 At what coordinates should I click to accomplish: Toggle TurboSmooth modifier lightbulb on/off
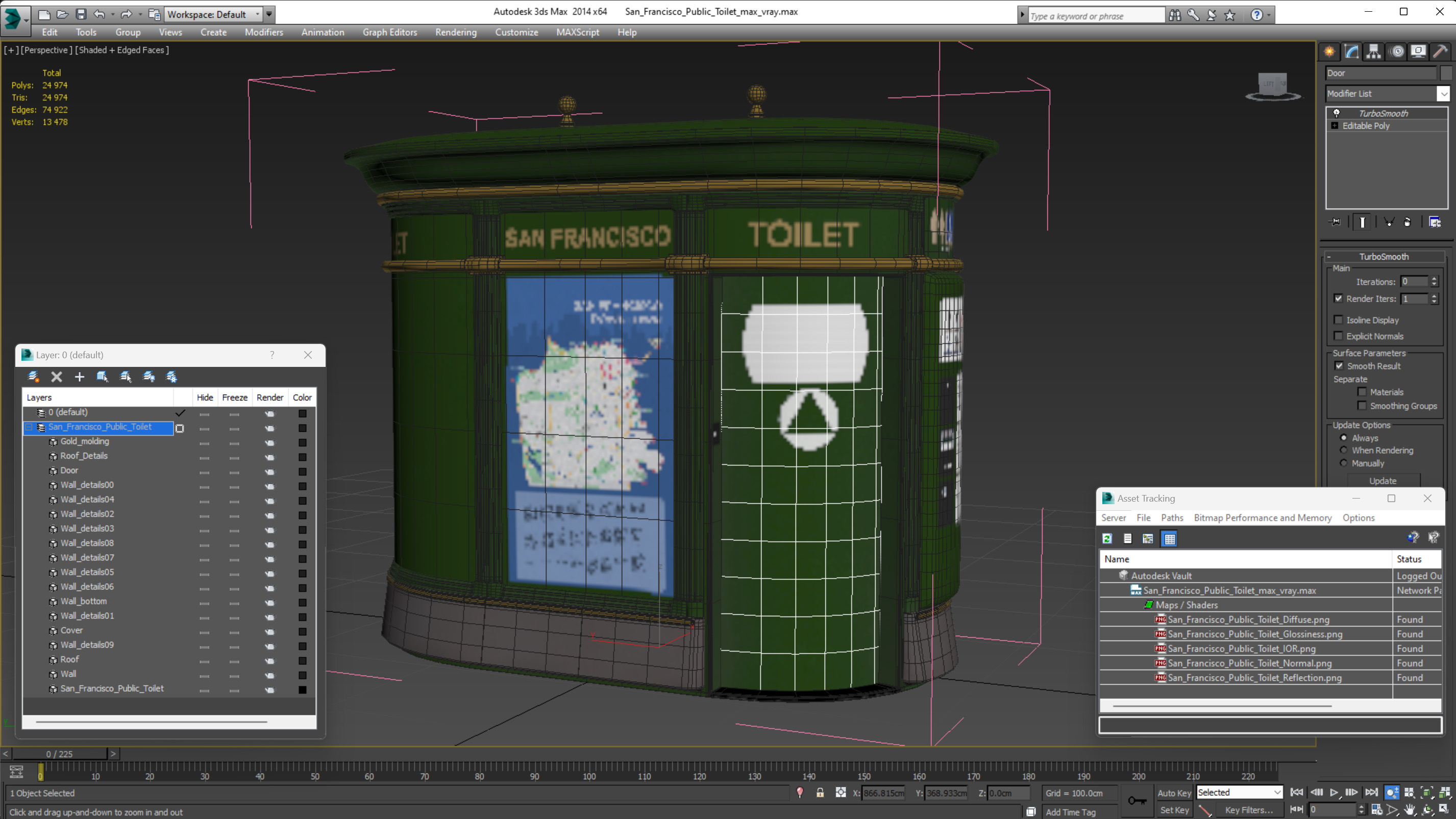(x=1337, y=113)
